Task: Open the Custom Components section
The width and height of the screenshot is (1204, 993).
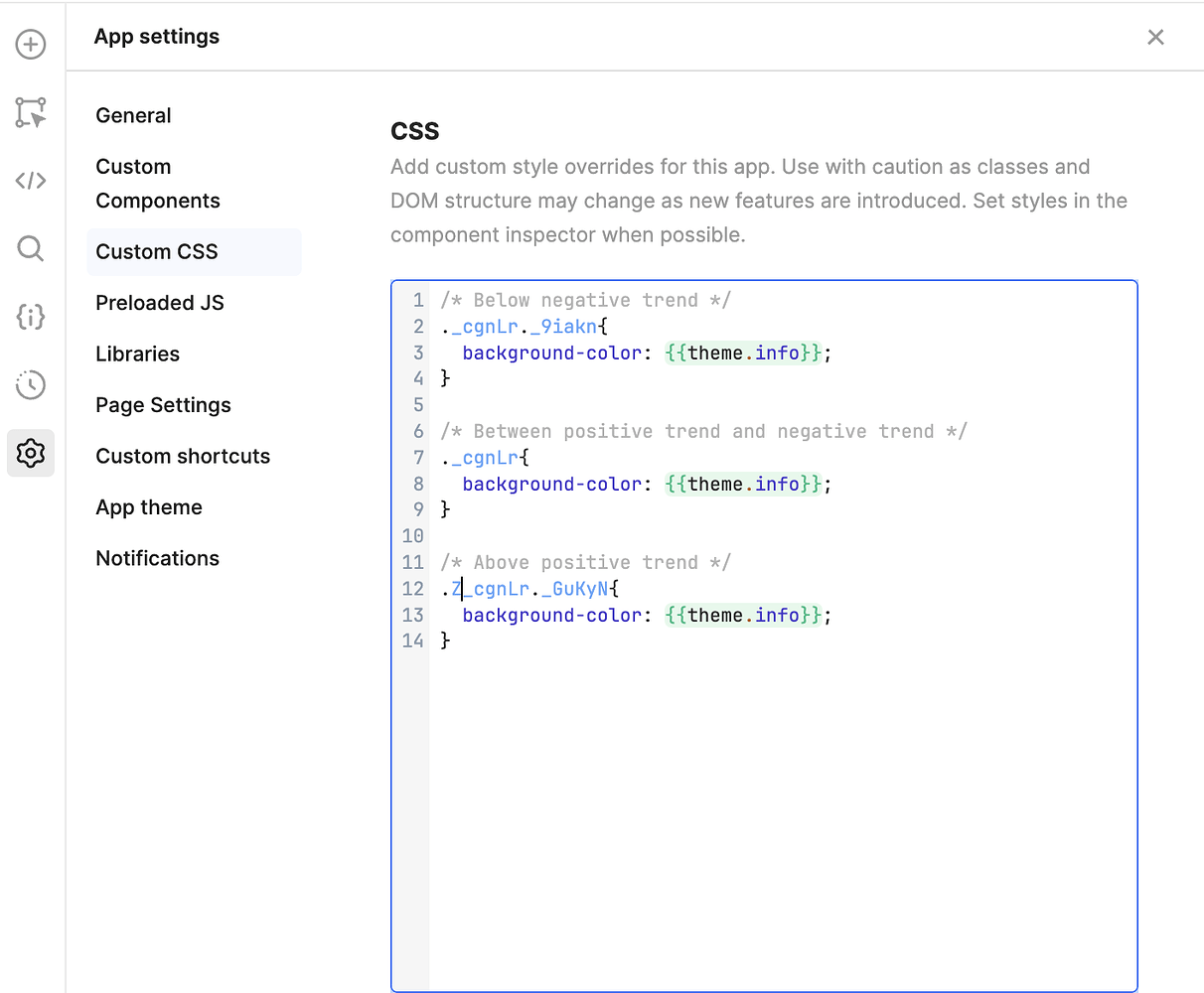Action: pos(158,184)
